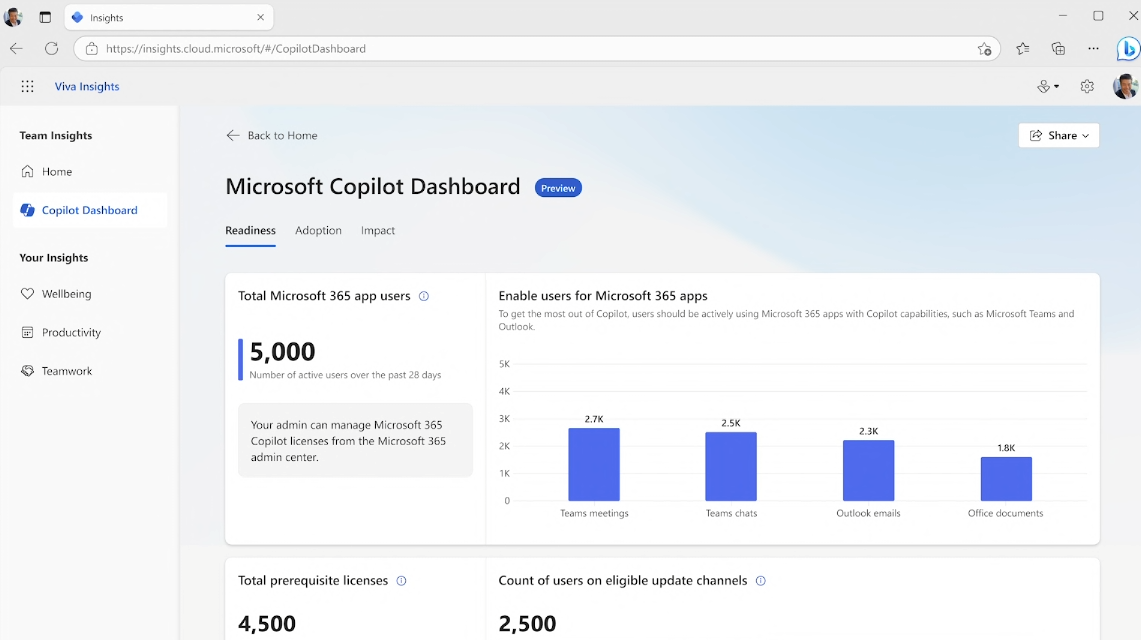The image size is (1141, 640).
Task: Switch to the Impact tab
Action: [378, 231]
